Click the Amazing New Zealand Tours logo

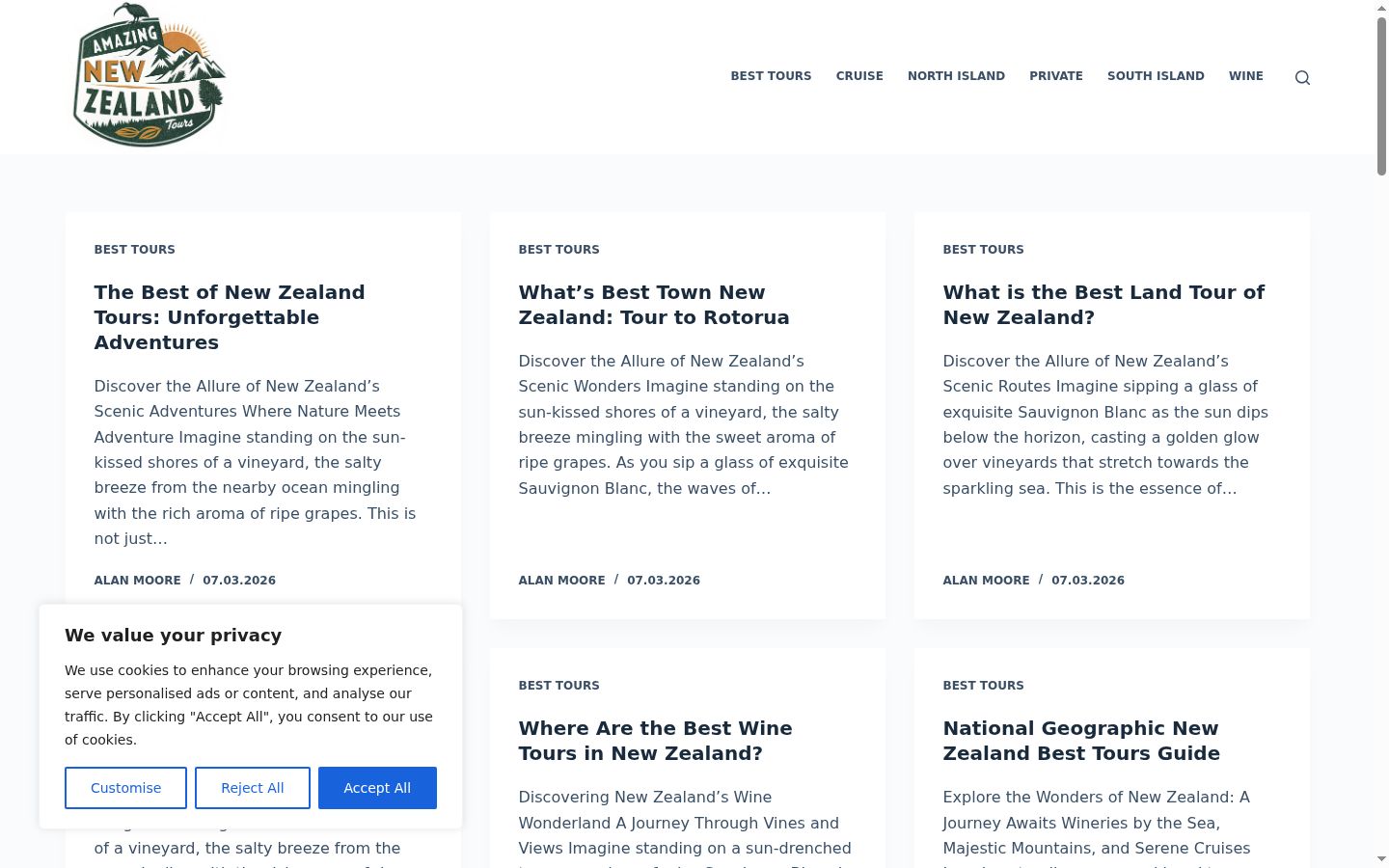coord(150,75)
